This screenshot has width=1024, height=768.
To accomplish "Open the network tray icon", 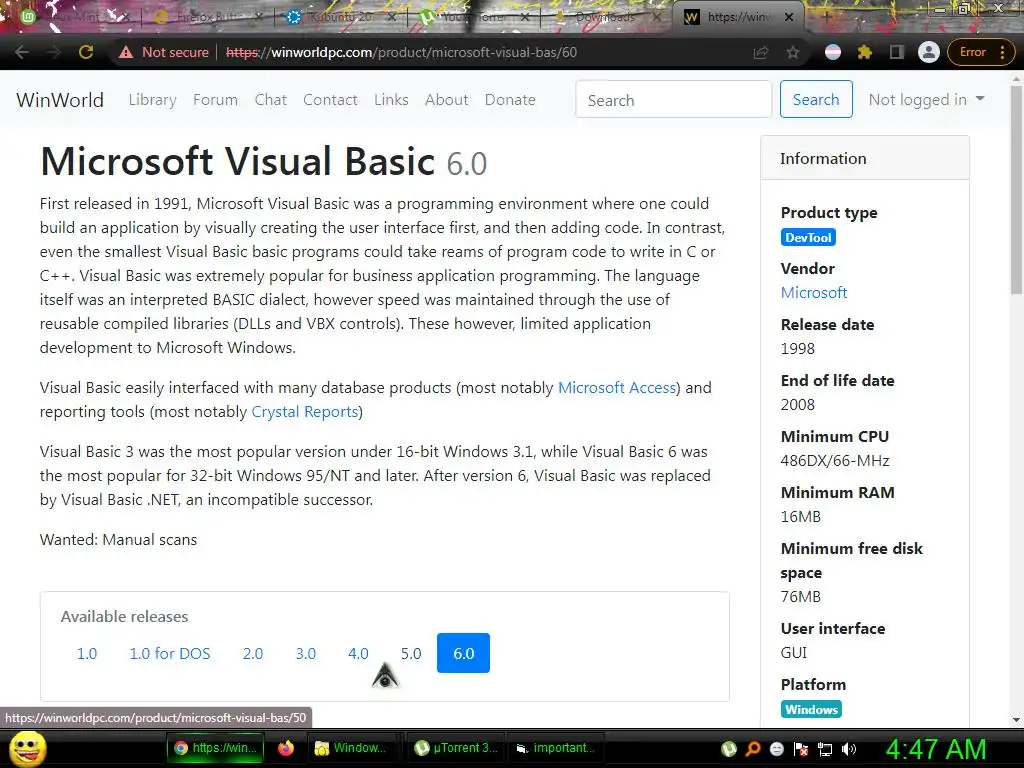I will [x=825, y=749].
